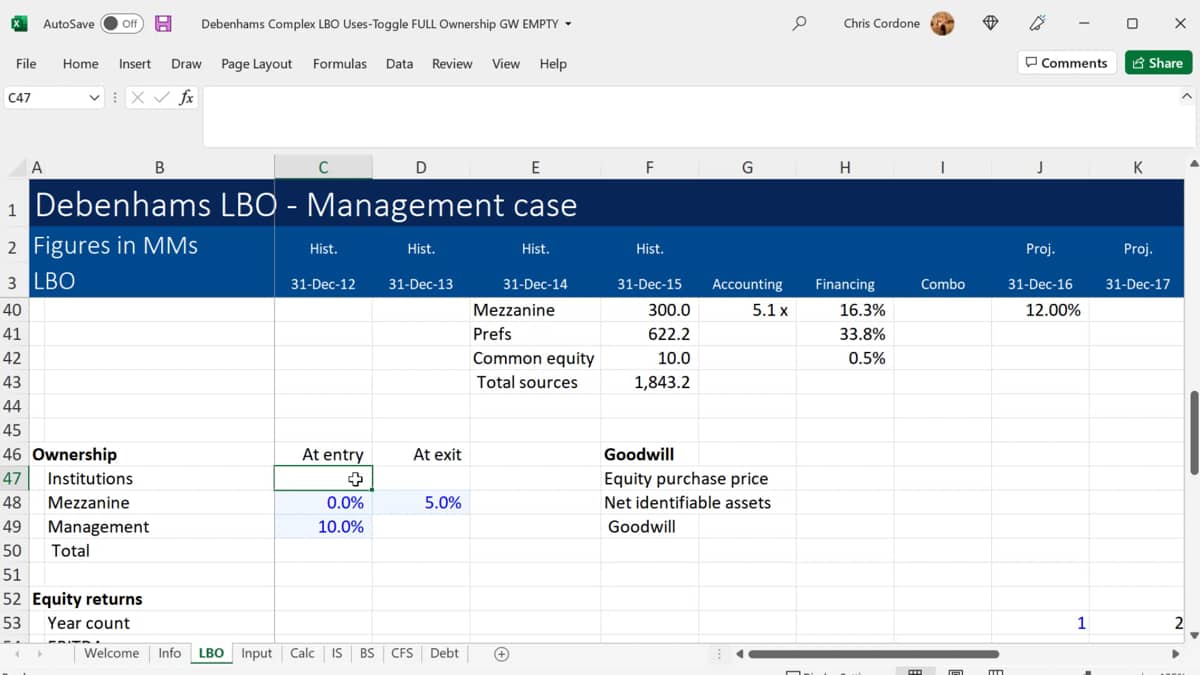
Task: Click the Select All corner triangle
Action: [15, 167]
